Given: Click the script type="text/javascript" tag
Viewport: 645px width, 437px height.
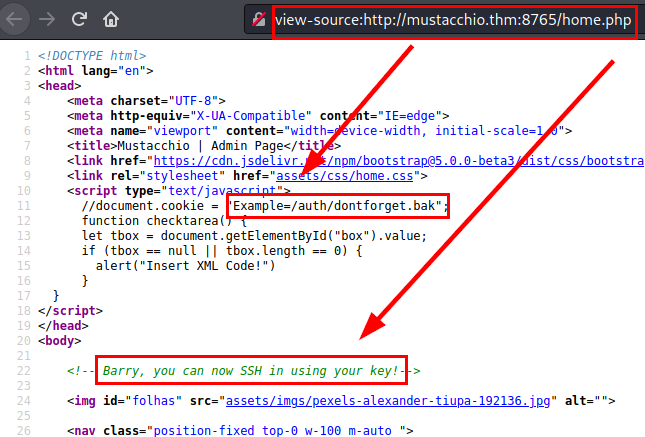Looking at the screenshot, I should (179, 191).
